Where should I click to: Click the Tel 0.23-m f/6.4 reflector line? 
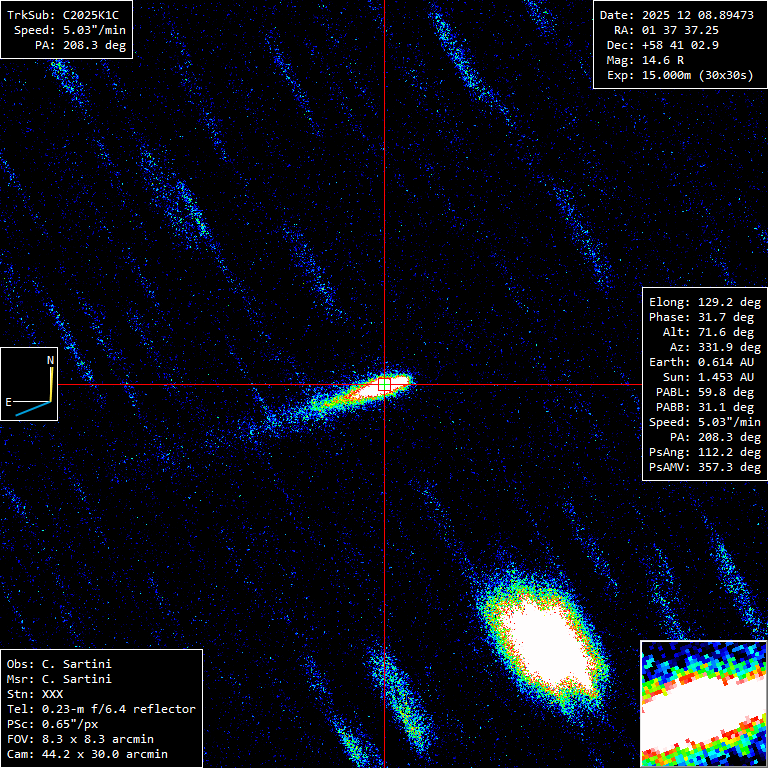(101, 709)
